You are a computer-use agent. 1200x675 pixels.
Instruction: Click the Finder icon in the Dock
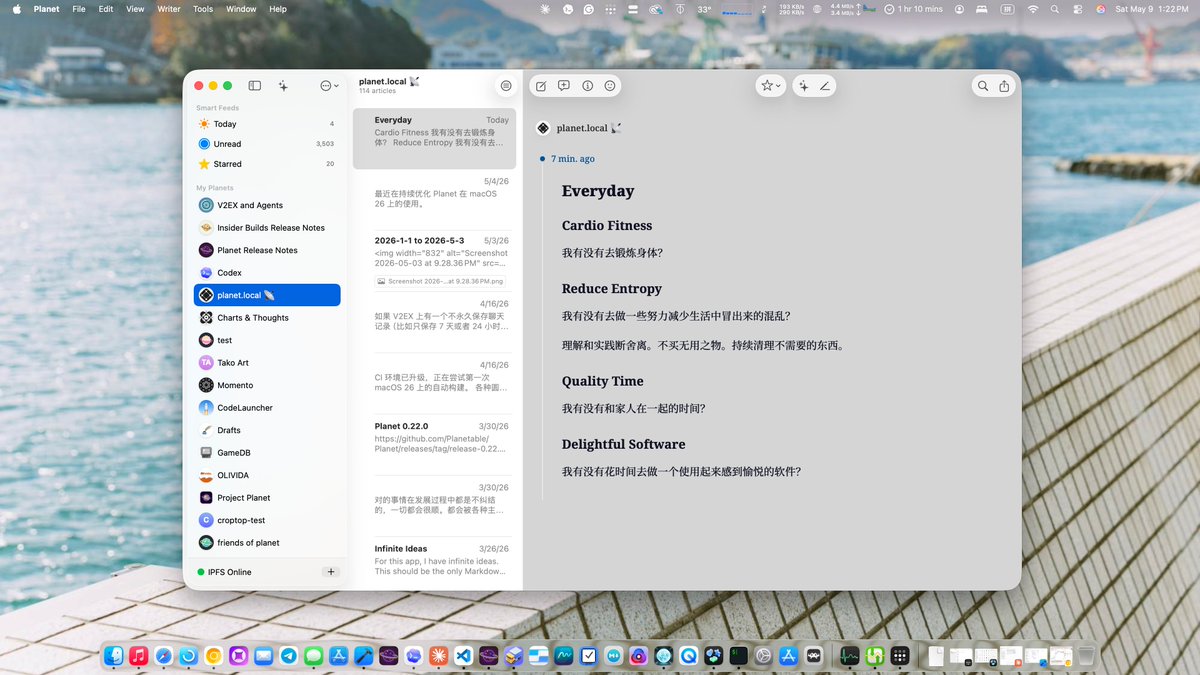pyautogui.click(x=114, y=655)
